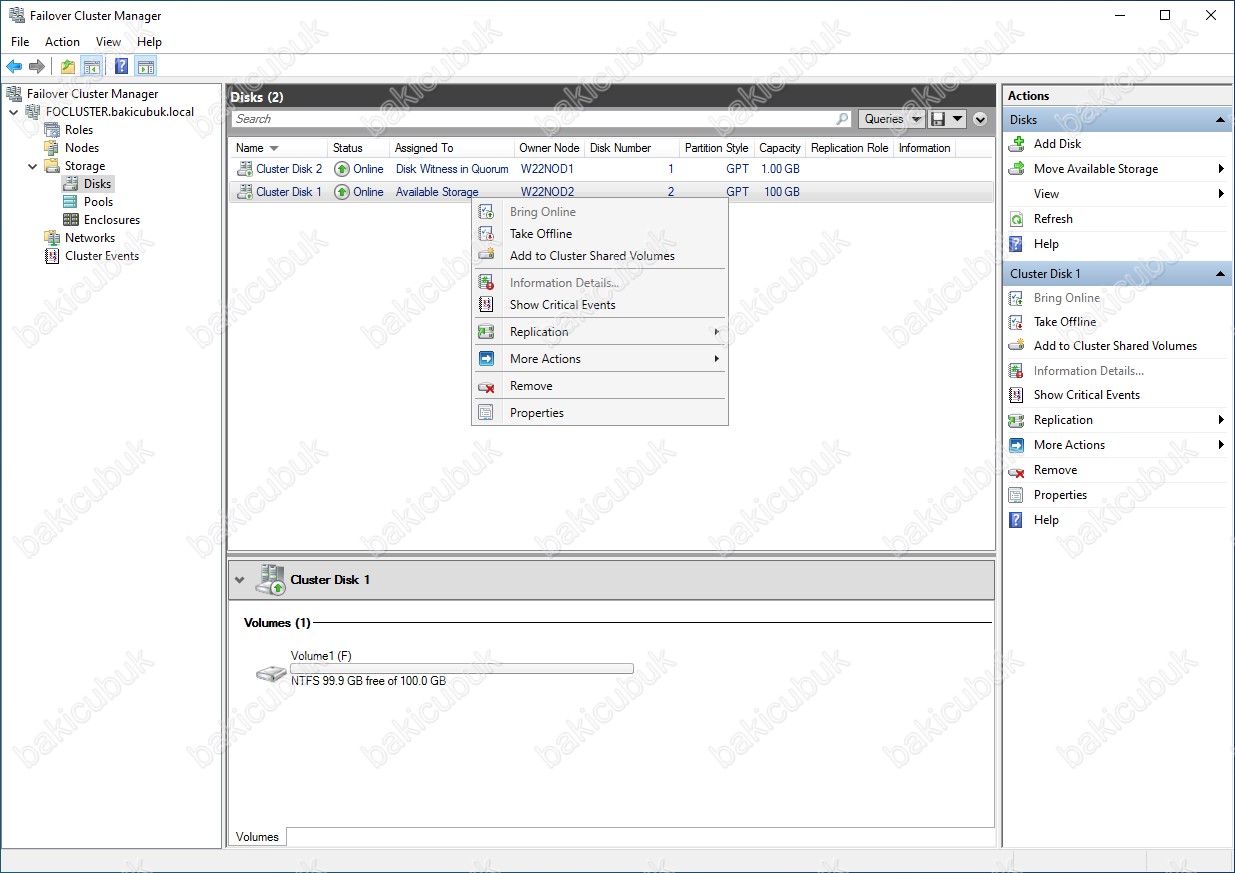Screen dimensions: 1235x873
Task: Sort by the Capacity column header
Action: 779,148
